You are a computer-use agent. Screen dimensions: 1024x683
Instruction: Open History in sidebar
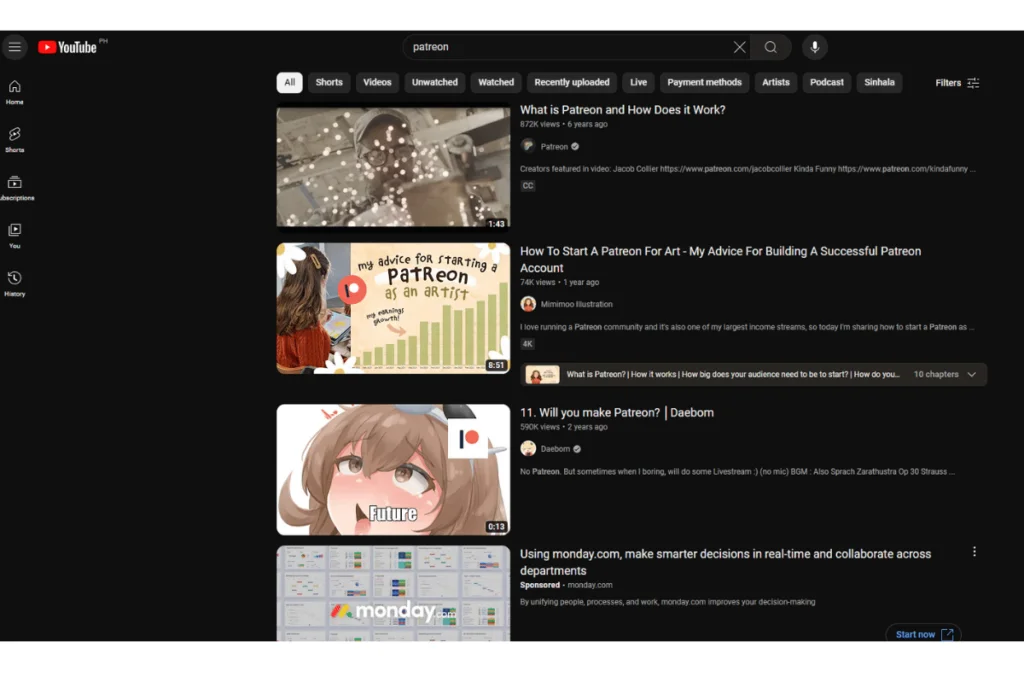click(x=14, y=284)
